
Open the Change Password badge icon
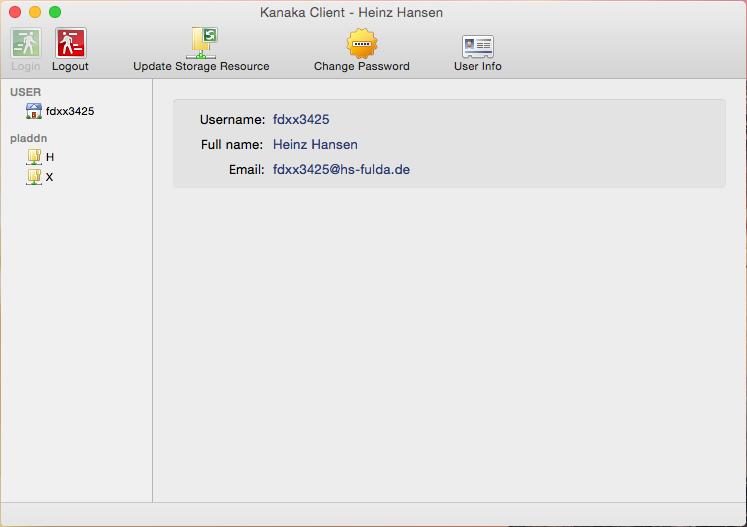361,44
